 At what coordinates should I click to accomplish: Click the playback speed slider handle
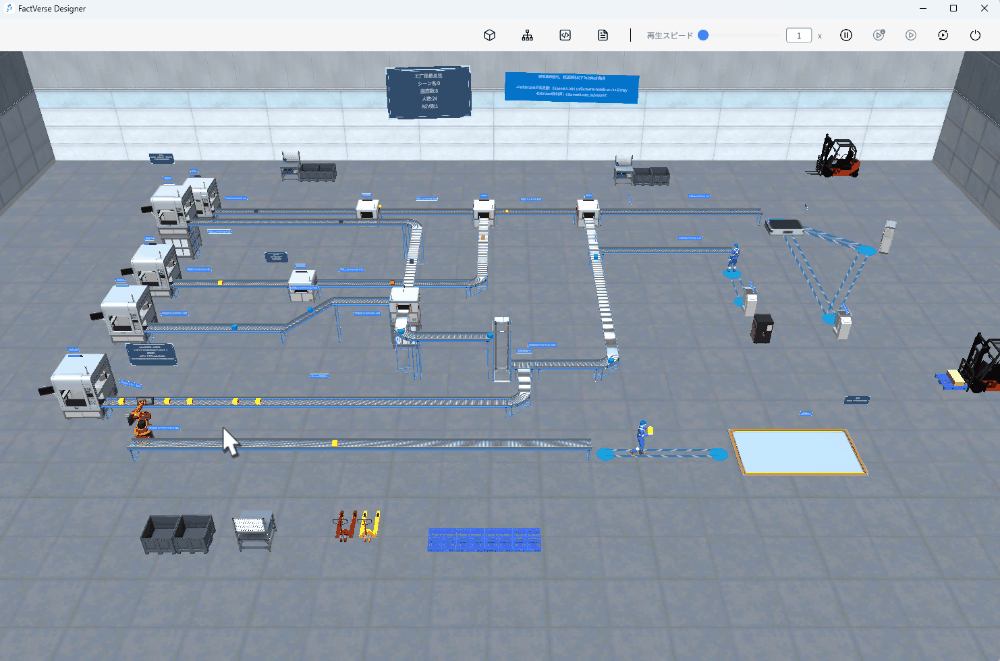click(x=703, y=35)
